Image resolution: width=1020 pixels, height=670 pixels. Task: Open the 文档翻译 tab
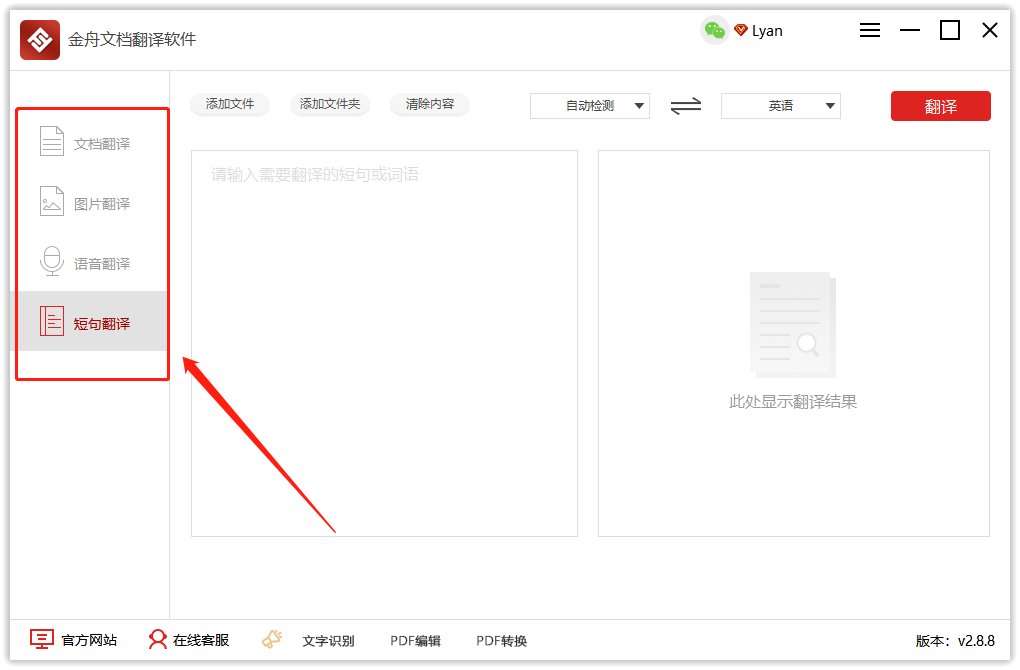click(92, 143)
